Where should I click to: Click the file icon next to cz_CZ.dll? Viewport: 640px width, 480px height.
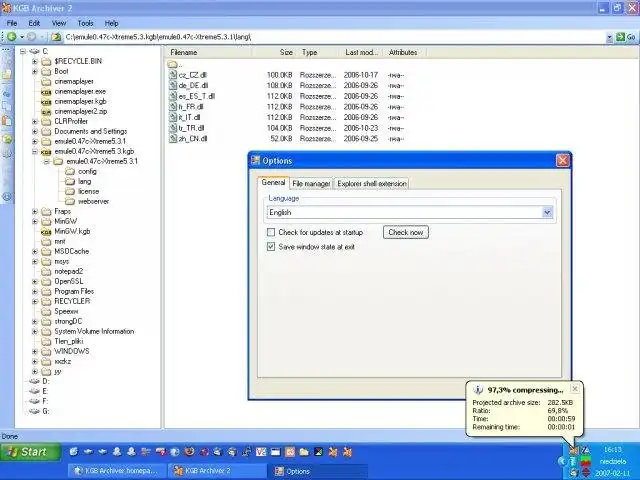[173, 75]
